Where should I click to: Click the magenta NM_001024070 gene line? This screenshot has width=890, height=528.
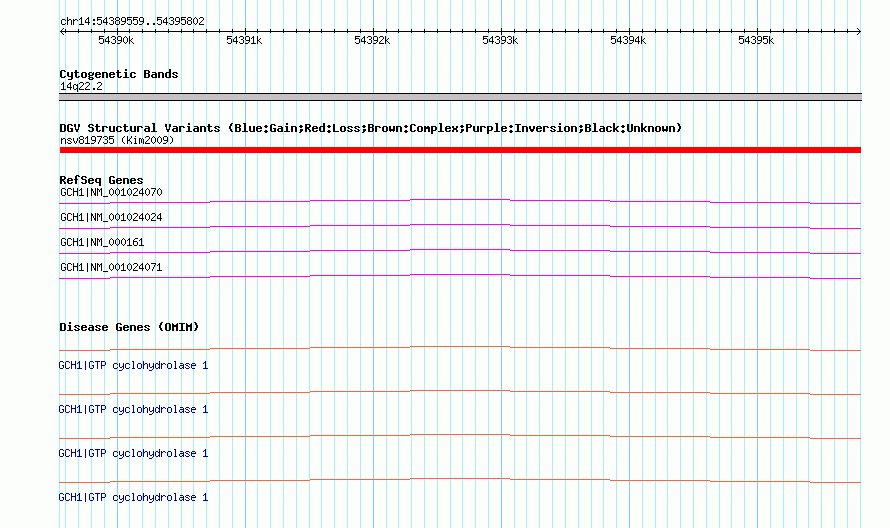click(460, 200)
